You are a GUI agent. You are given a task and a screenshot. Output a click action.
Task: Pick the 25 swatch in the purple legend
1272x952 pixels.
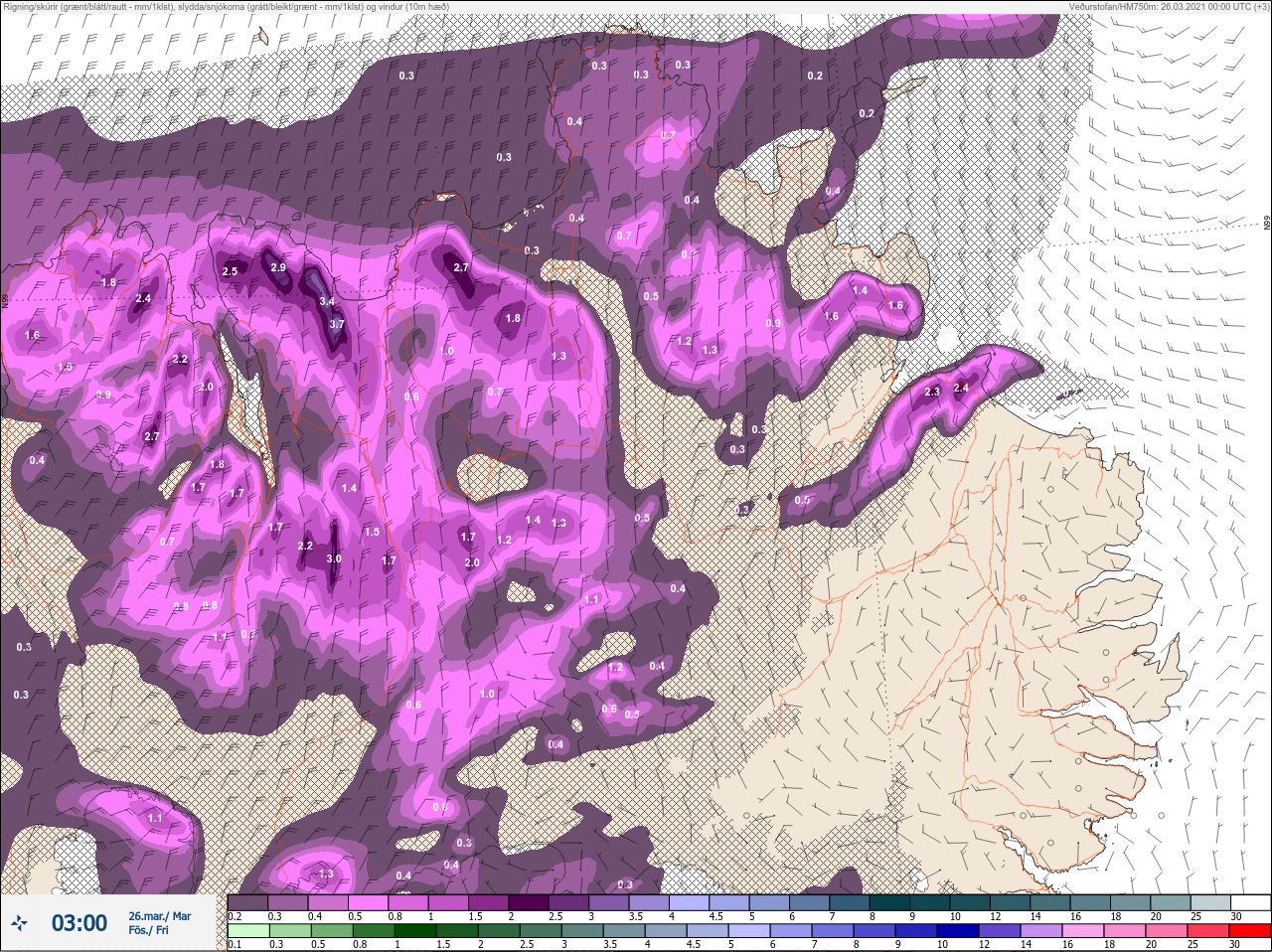coord(1210,902)
